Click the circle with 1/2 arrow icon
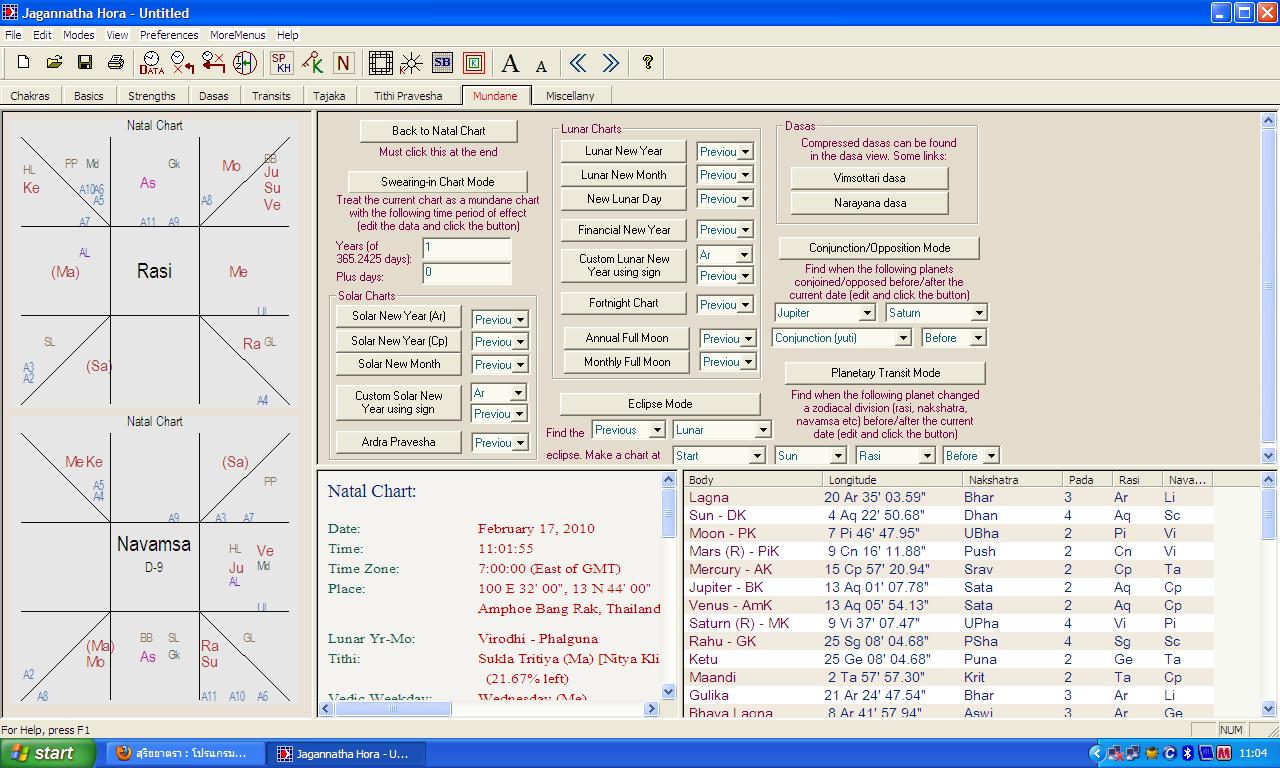Image resolution: width=1280 pixels, height=768 pixels. pyautogui.click(x=245, y=63)
